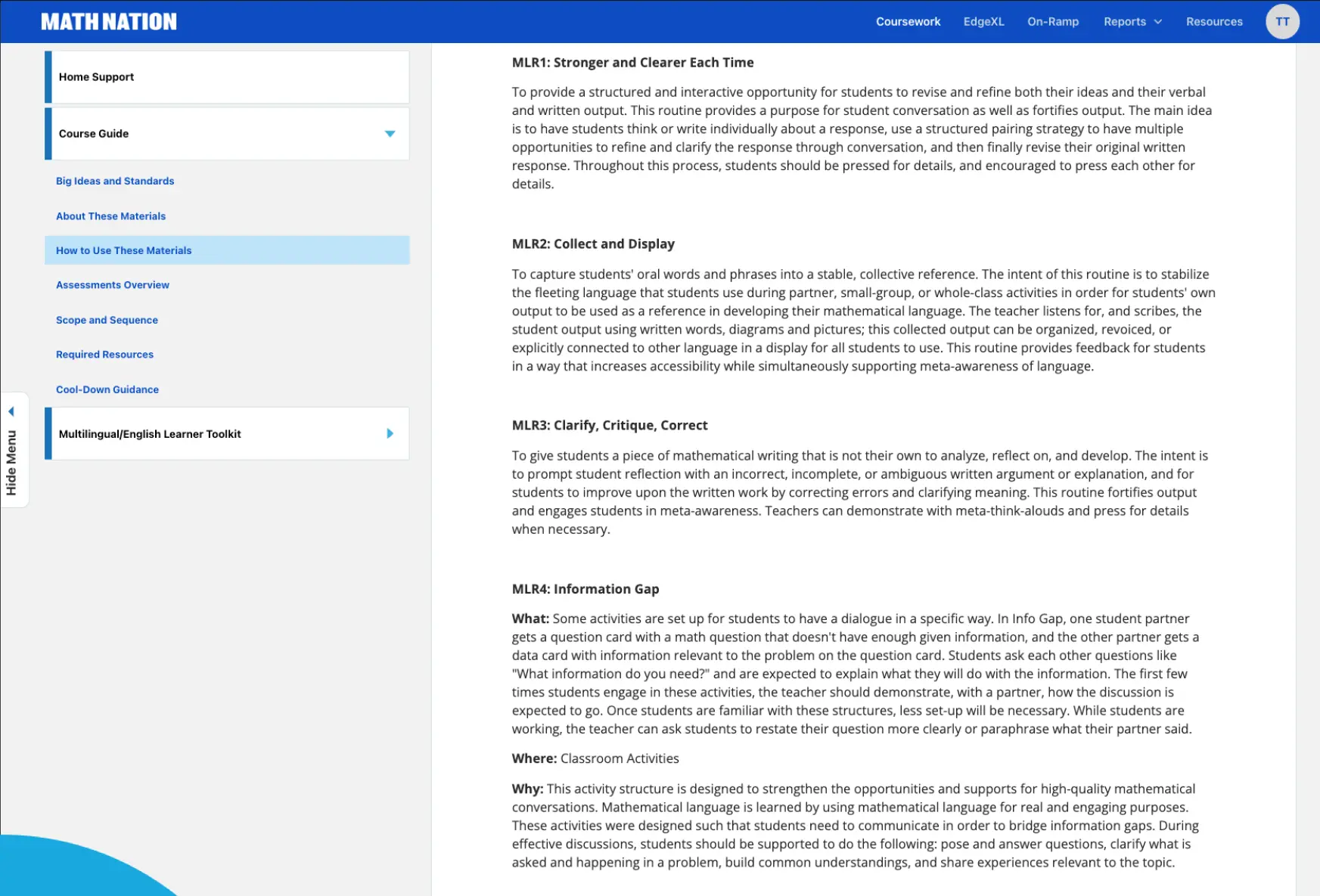Open the Resources navigation item

coord(1213,22)
